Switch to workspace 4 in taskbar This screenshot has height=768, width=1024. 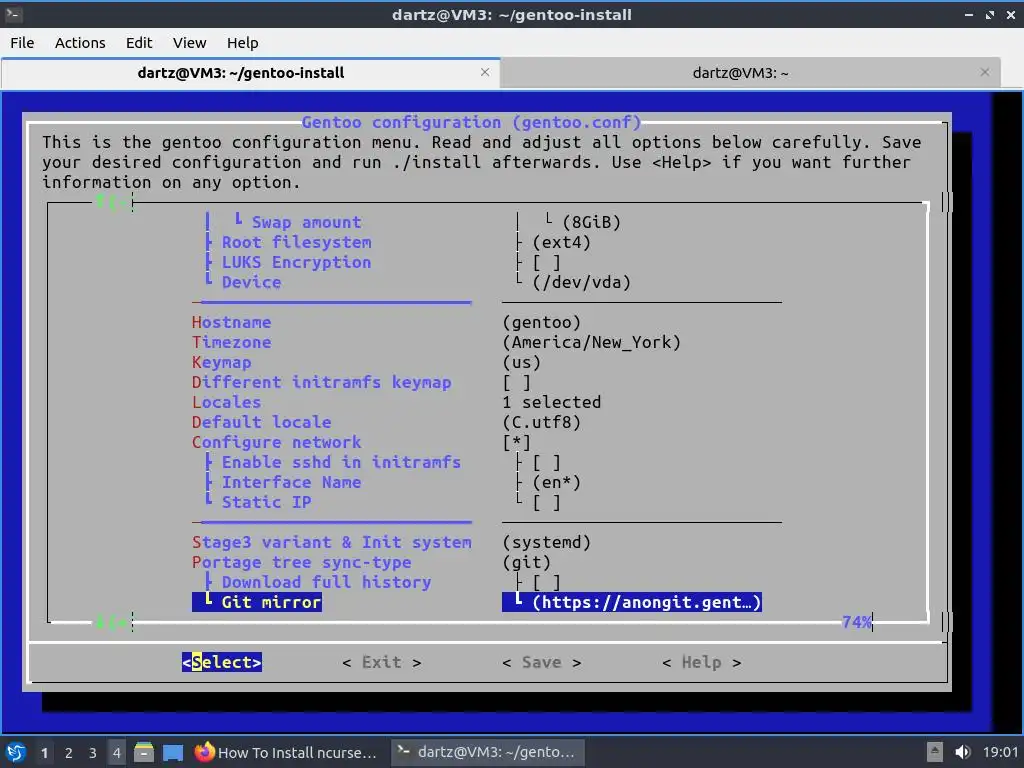click(x=117, y=752)
